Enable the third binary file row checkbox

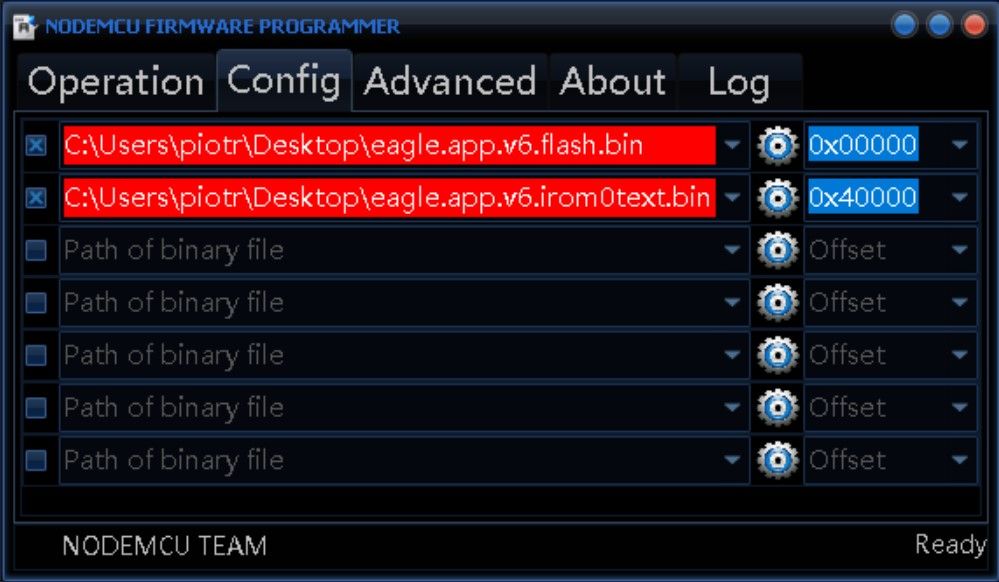click(36, 250)
